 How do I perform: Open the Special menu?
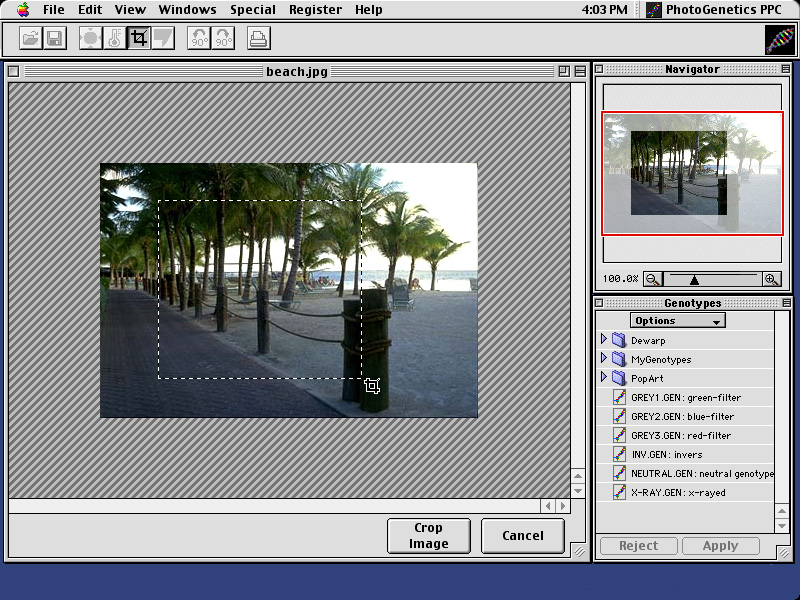coord(253,10)
